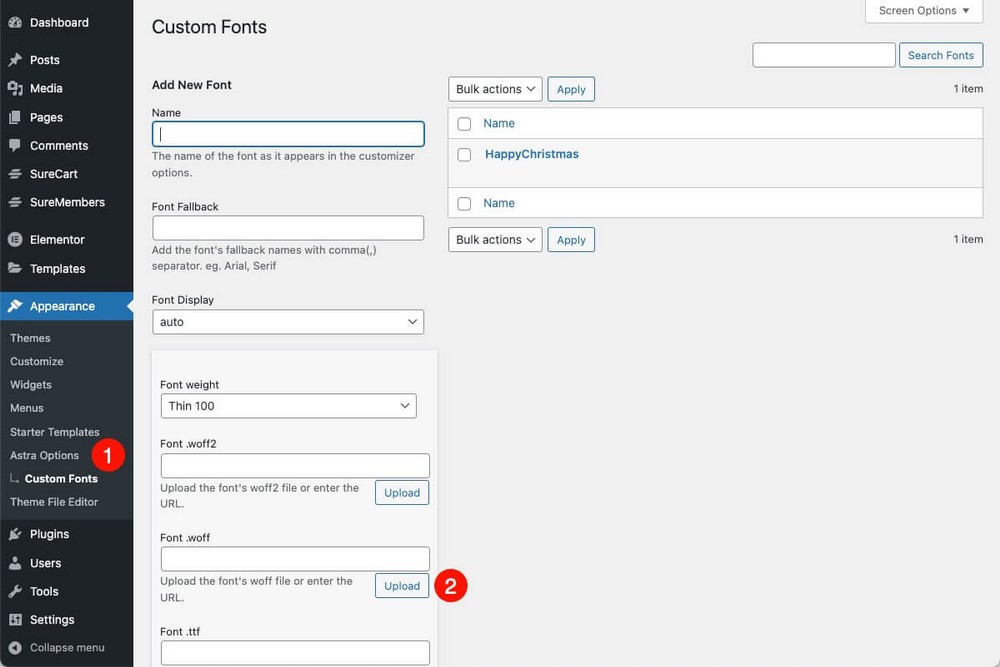The width and height of the screenshot is (1000, 667).
Task: Tick the select-all checkbox in table footer
Action: [464, 203]
